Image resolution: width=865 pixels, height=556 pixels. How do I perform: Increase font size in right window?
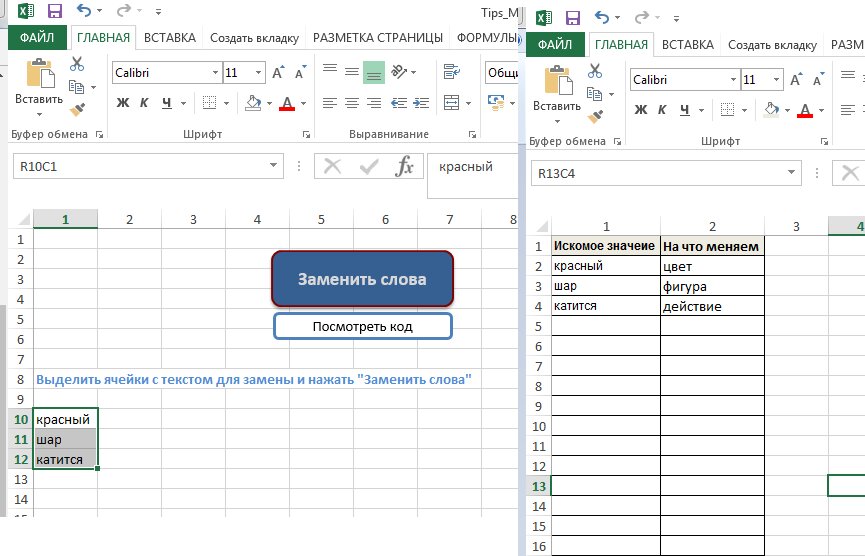(795, 80)
